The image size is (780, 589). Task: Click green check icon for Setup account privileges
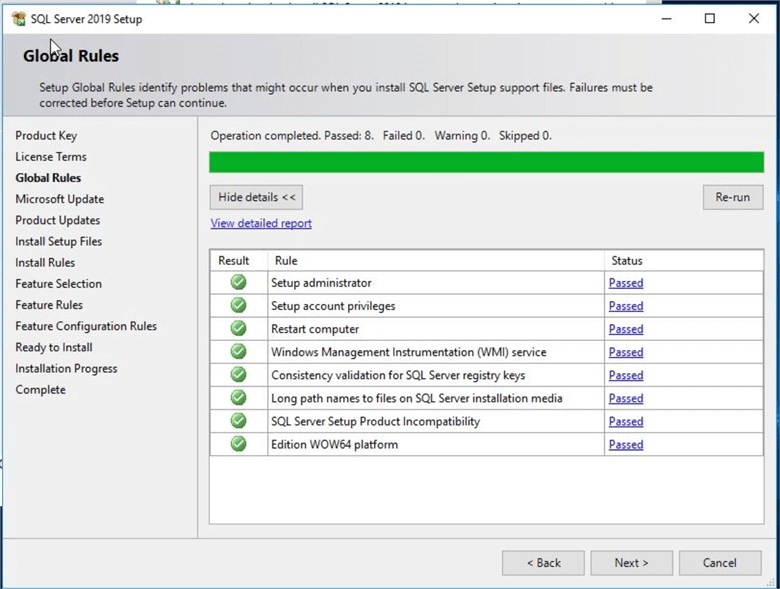coord(238,305)
